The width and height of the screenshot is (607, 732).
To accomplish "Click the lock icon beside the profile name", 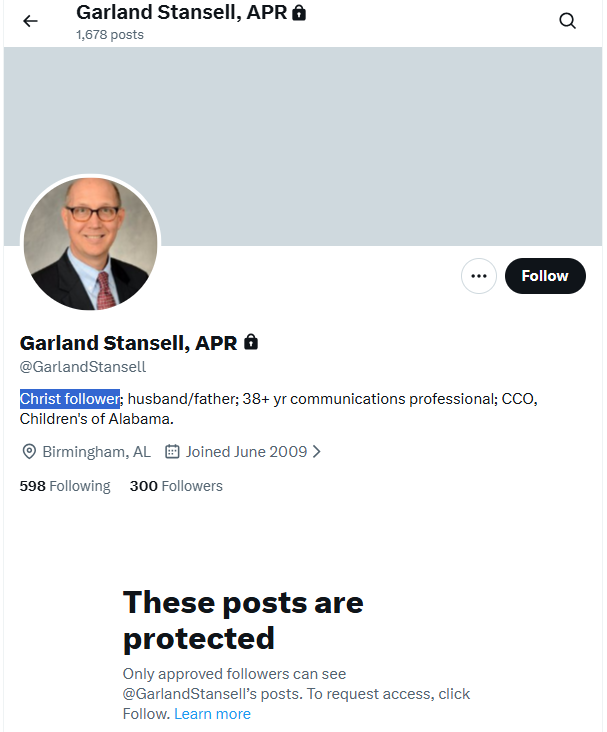I will point(251,342).
